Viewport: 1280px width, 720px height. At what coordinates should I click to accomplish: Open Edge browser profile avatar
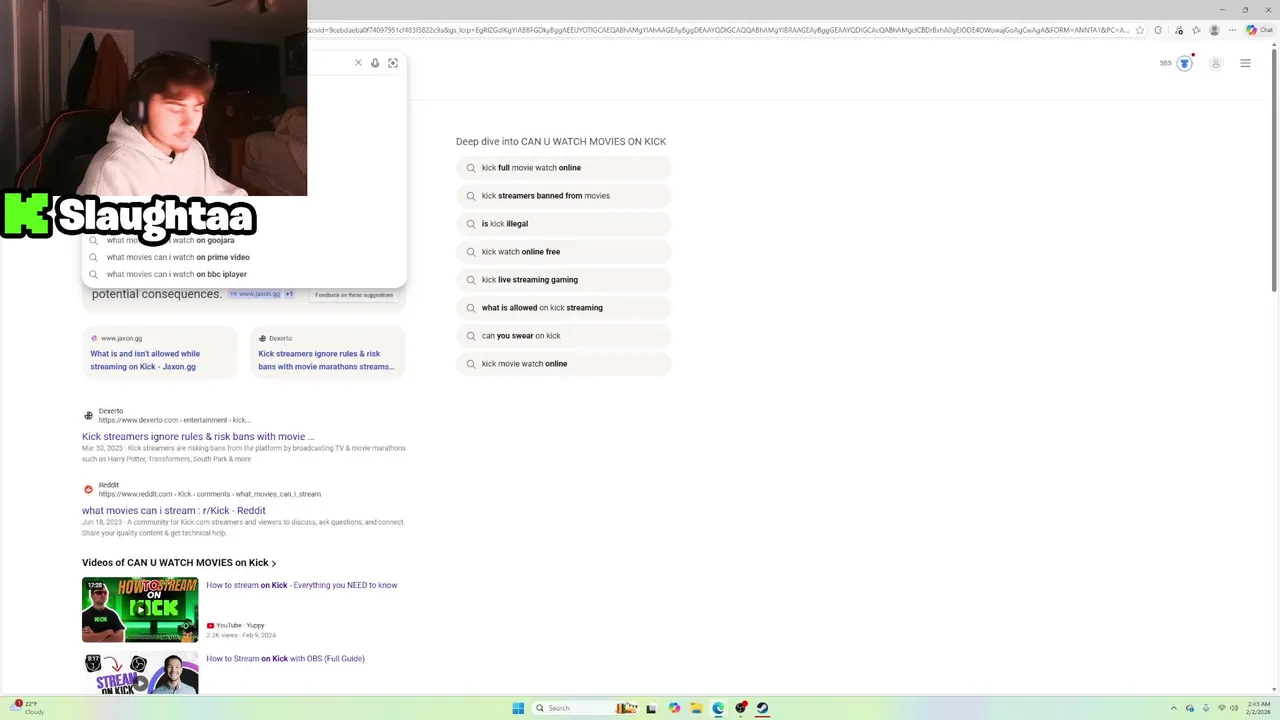tap(1215, 30)
